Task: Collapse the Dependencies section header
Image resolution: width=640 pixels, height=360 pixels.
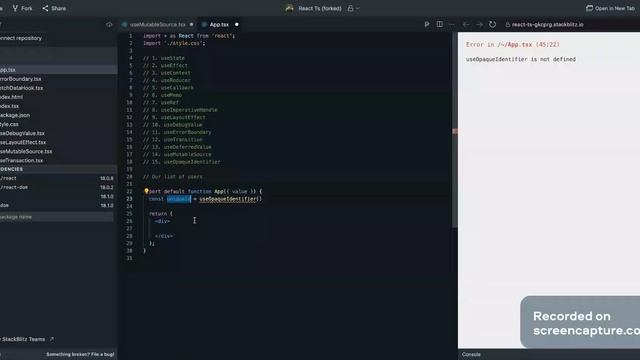Action: [58, 169]
